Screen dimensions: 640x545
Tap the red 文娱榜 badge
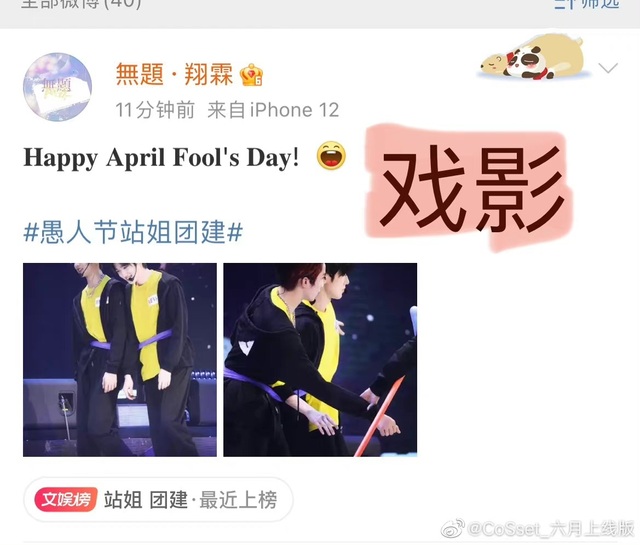[66, 499]
